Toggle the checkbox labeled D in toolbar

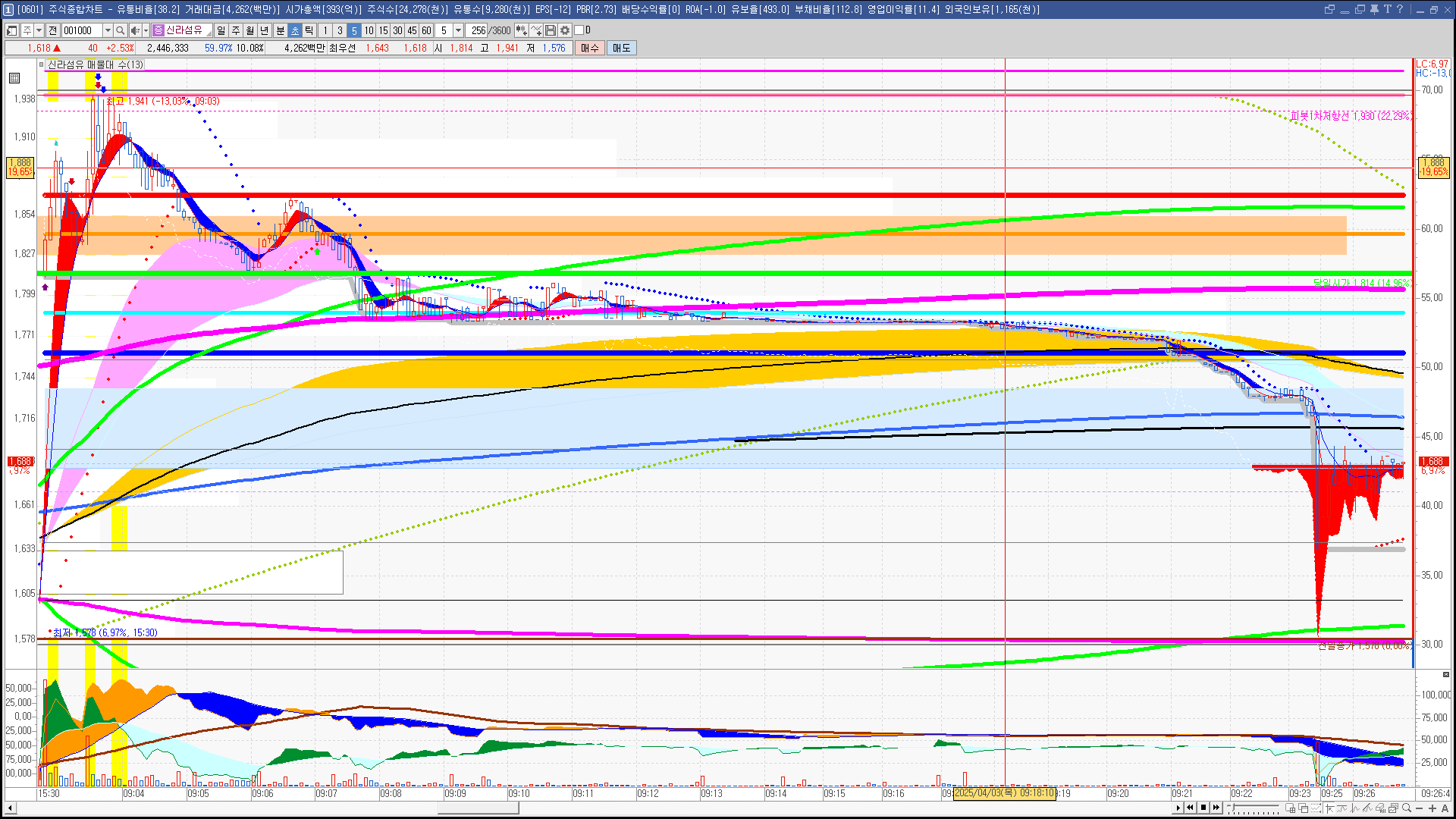(x=579, y=30)
